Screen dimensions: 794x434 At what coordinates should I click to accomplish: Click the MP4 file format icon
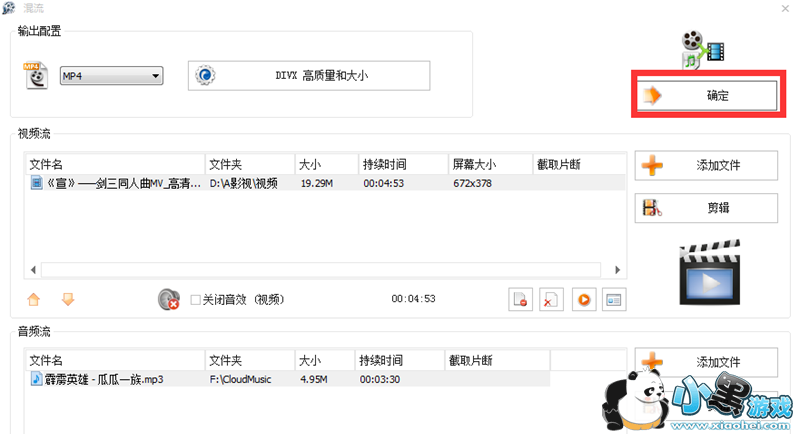coord(35,75)
